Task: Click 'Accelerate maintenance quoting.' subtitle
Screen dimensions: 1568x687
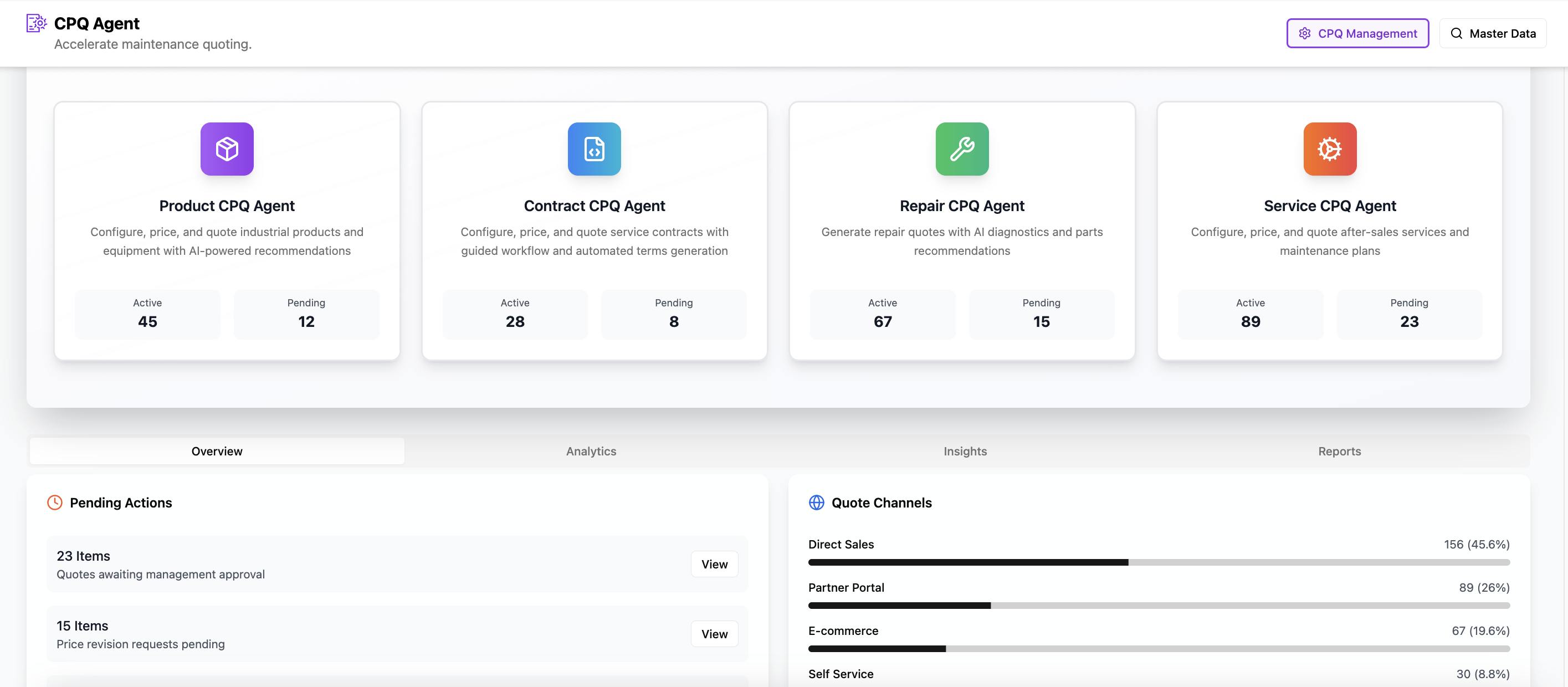Action: (x=153, y=44)
